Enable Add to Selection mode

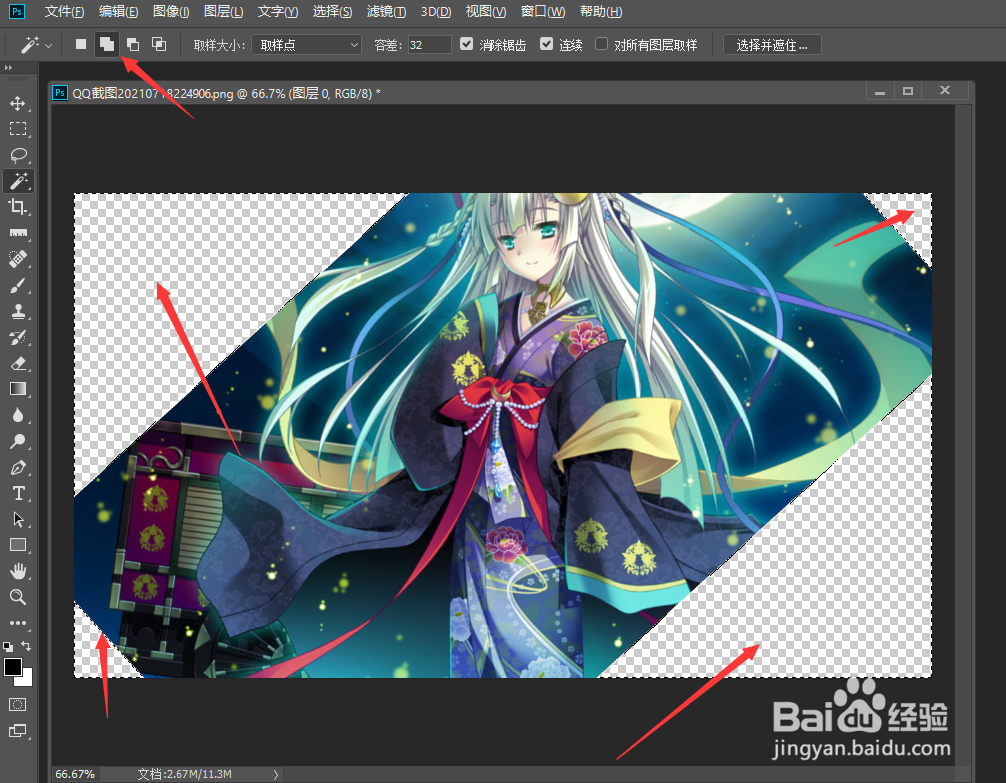107,44
